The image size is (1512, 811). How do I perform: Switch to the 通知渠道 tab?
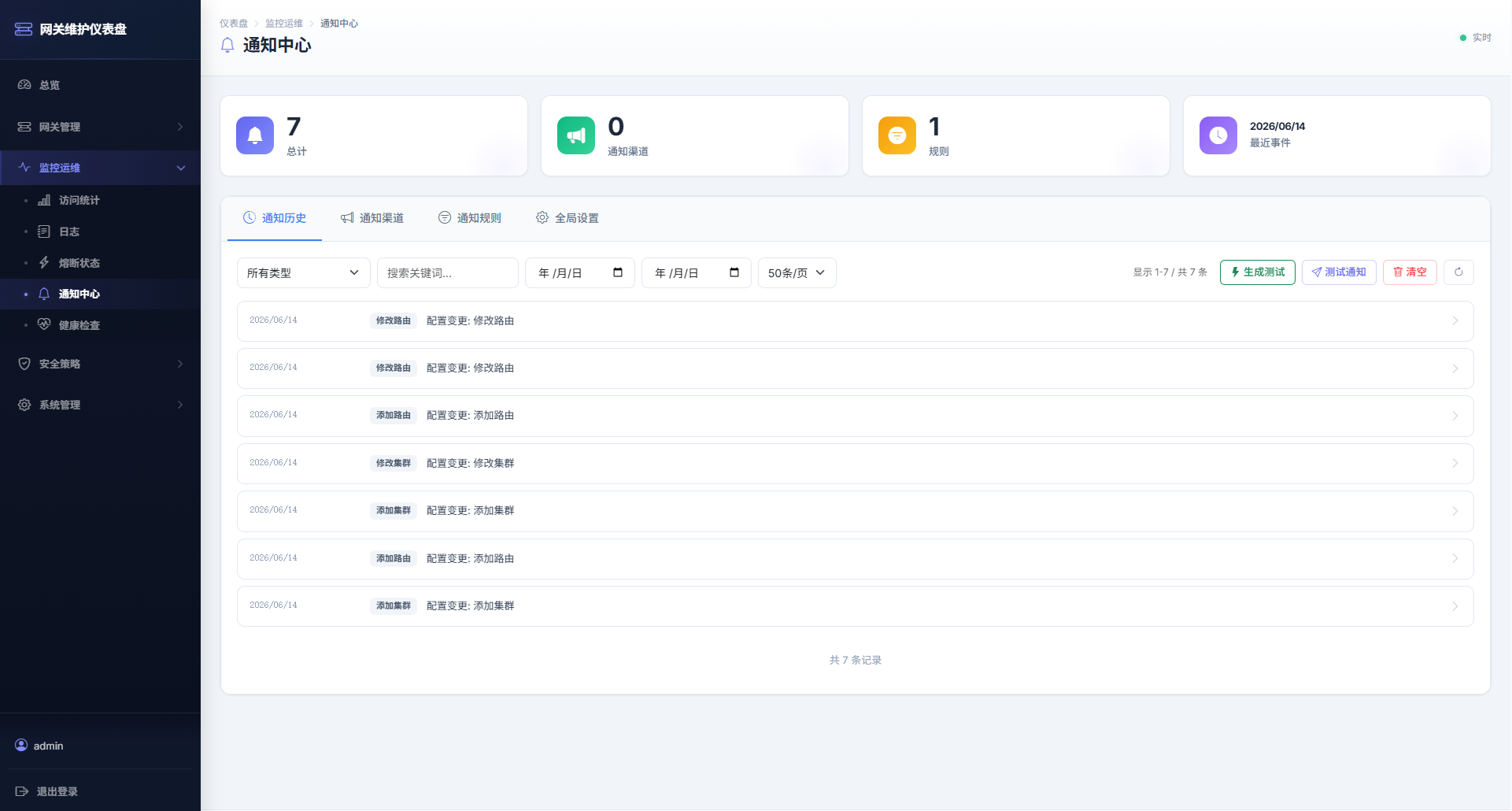[x=372, y=218]
